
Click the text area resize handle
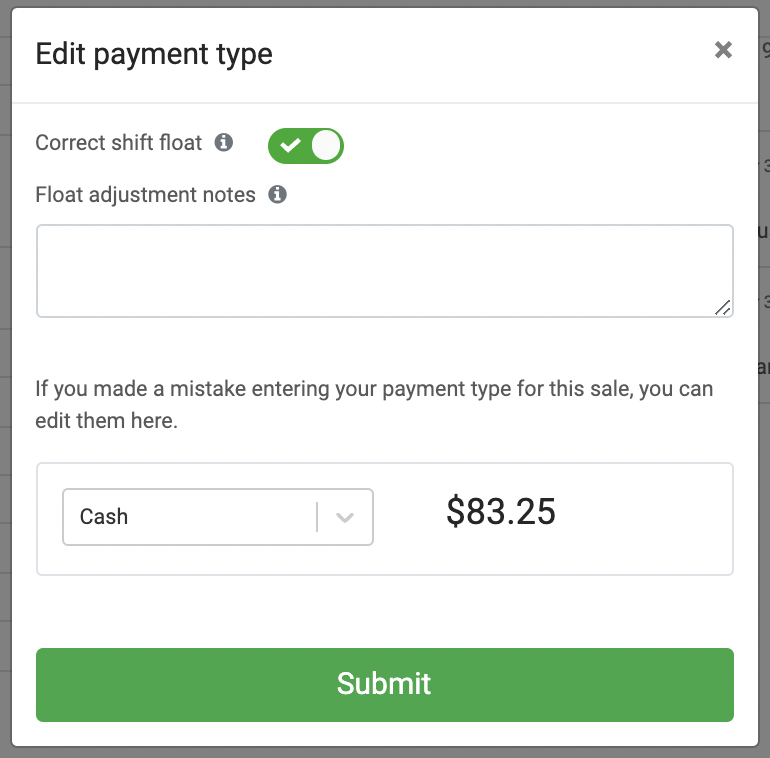(x=723, y=308)
